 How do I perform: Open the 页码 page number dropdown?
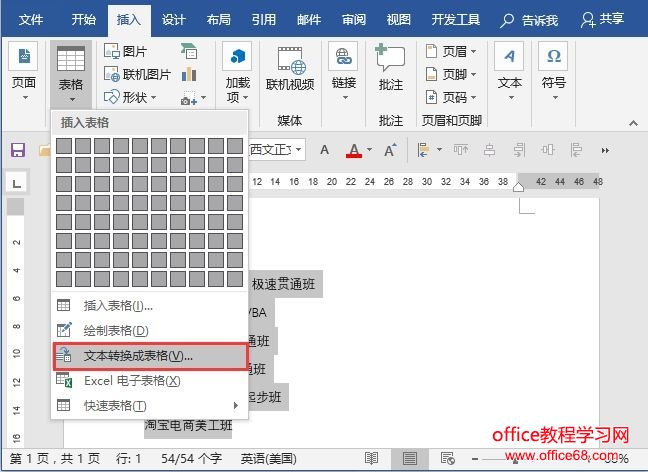(x=451, y=98)
